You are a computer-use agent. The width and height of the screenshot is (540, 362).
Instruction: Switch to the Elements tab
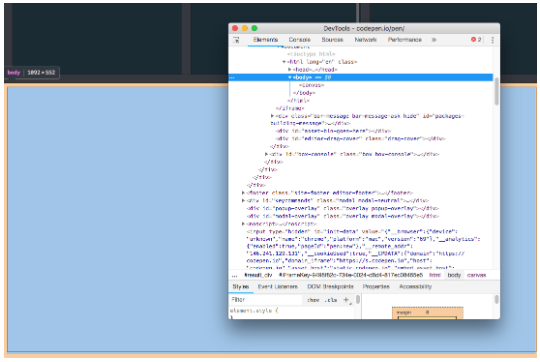point(265,40)
